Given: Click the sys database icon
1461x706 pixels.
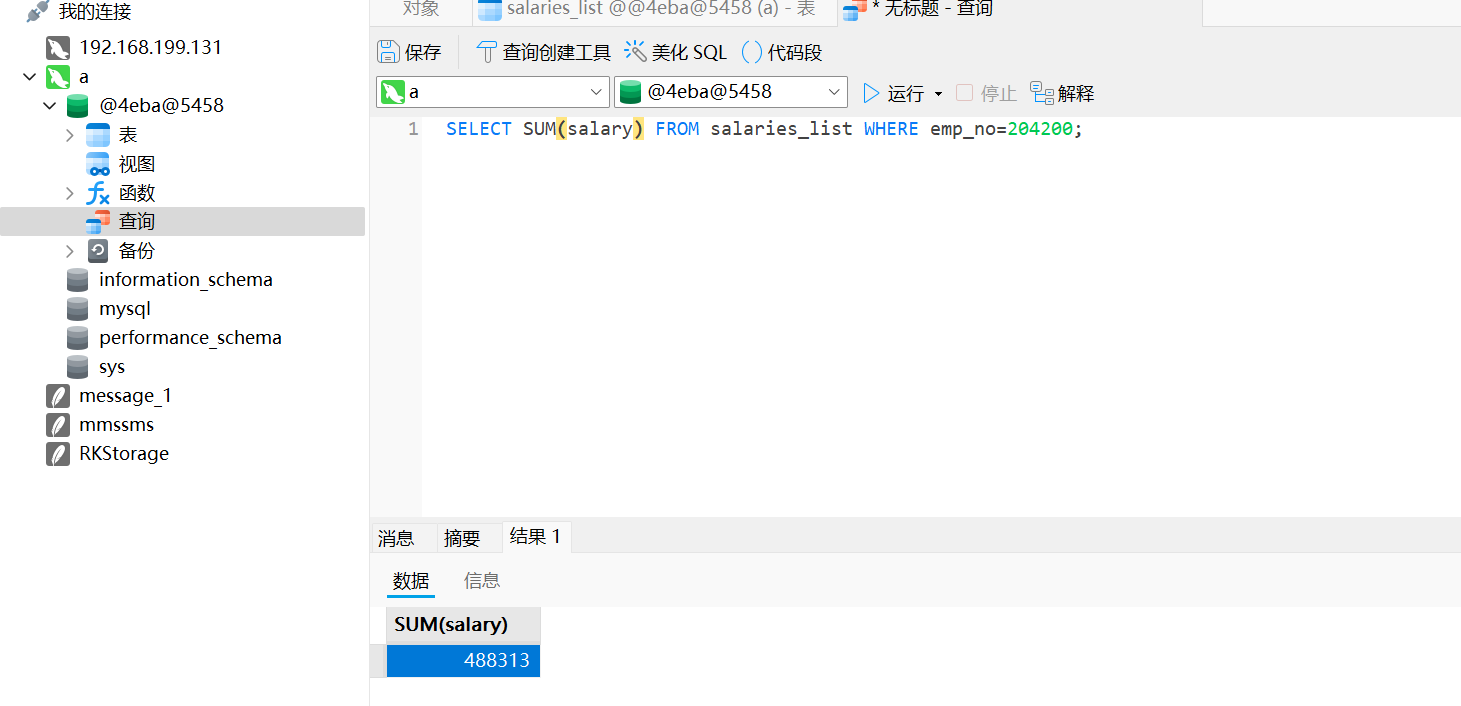Looking at the screenshot, I should pos(77,367).
